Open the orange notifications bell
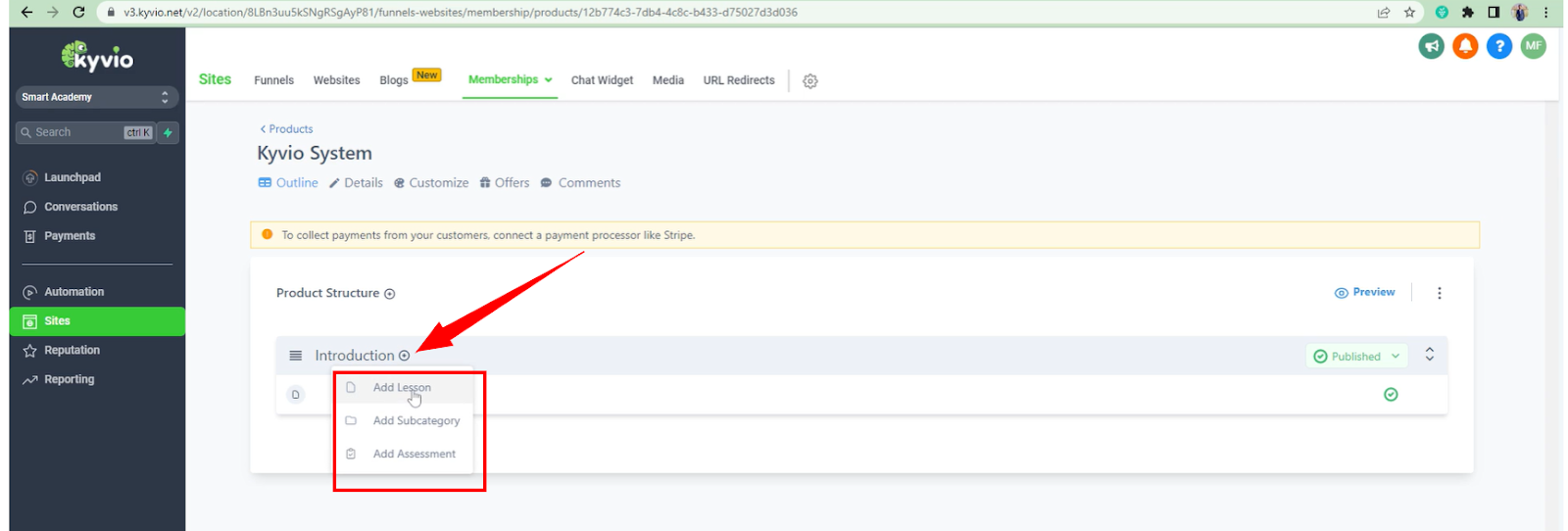 (1465, 46)
